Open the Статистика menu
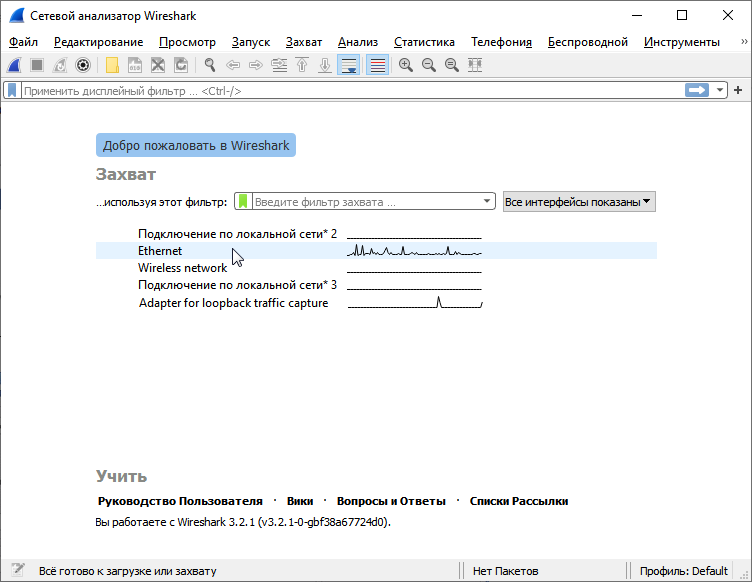The image size is (752, 582). coord(424,42)
